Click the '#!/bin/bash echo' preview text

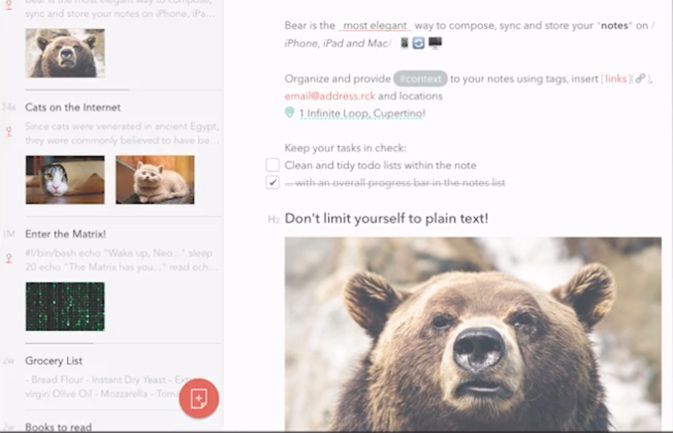coord(121,260)
